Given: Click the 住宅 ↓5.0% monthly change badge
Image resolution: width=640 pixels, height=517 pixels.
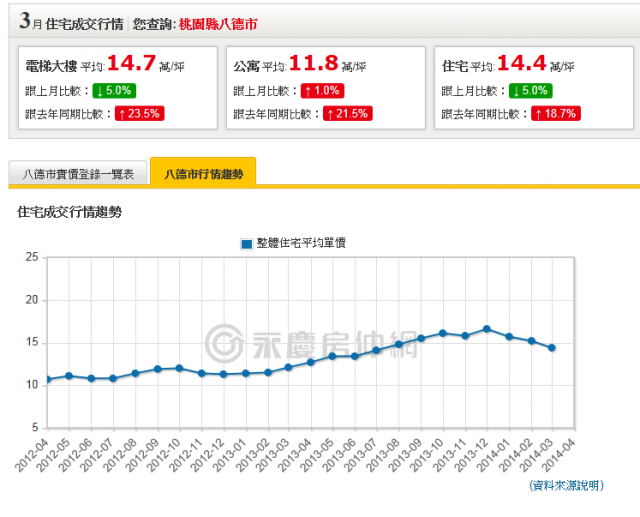Looking at the screenshot, I should click(x=531, y=91).
